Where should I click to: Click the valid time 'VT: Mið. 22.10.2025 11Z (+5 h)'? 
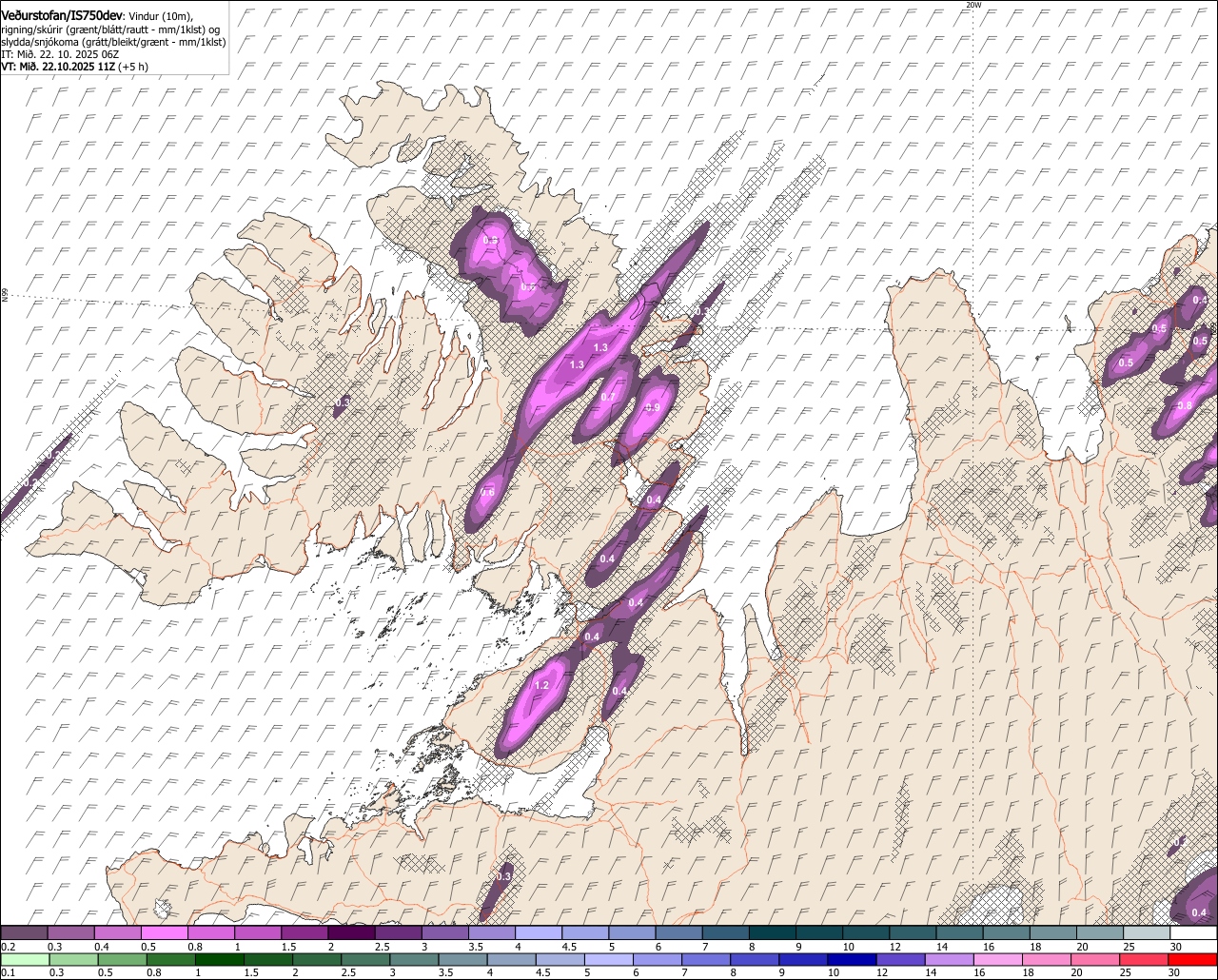75,67
